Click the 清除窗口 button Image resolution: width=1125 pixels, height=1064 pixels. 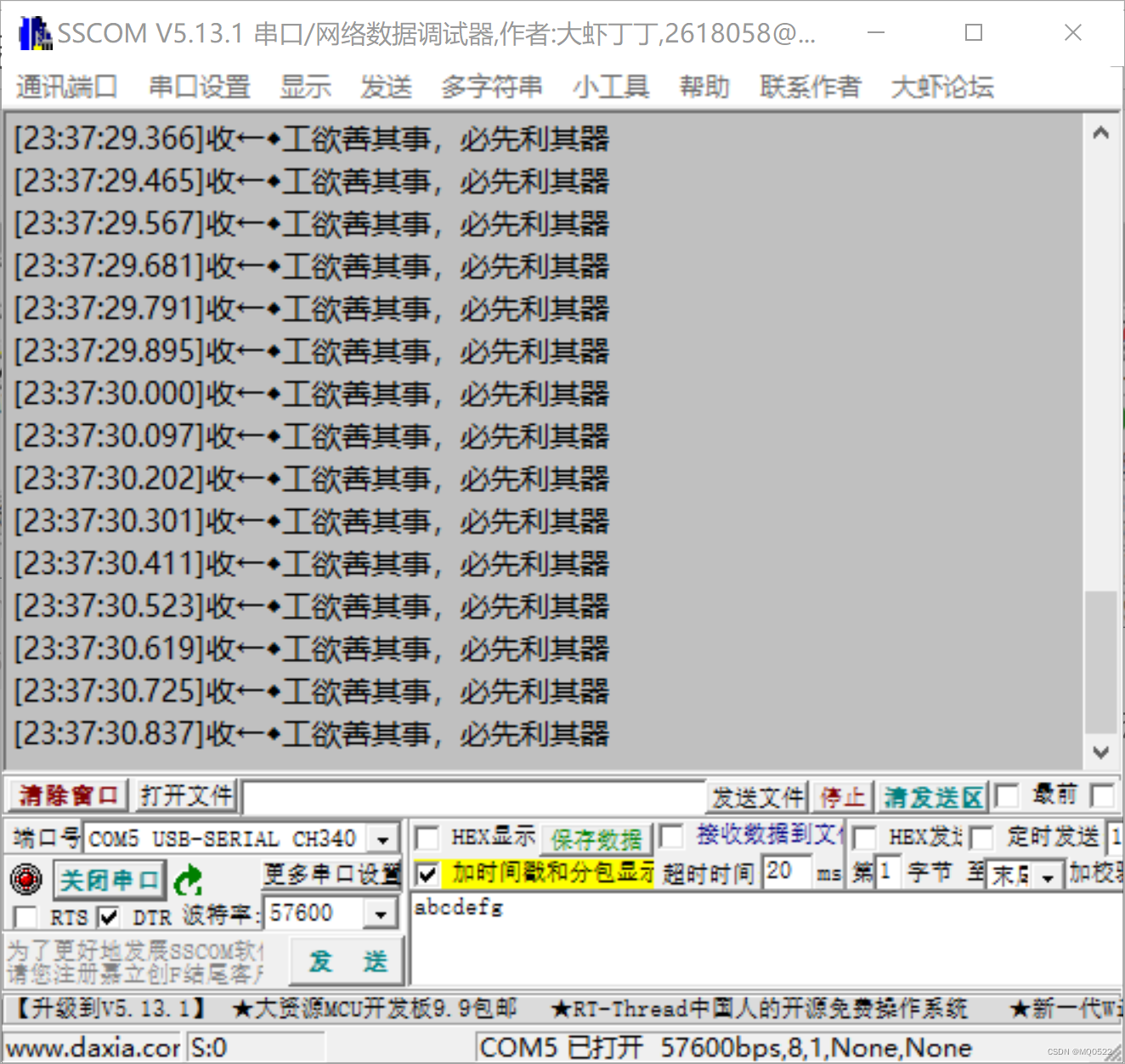[66, 795]
